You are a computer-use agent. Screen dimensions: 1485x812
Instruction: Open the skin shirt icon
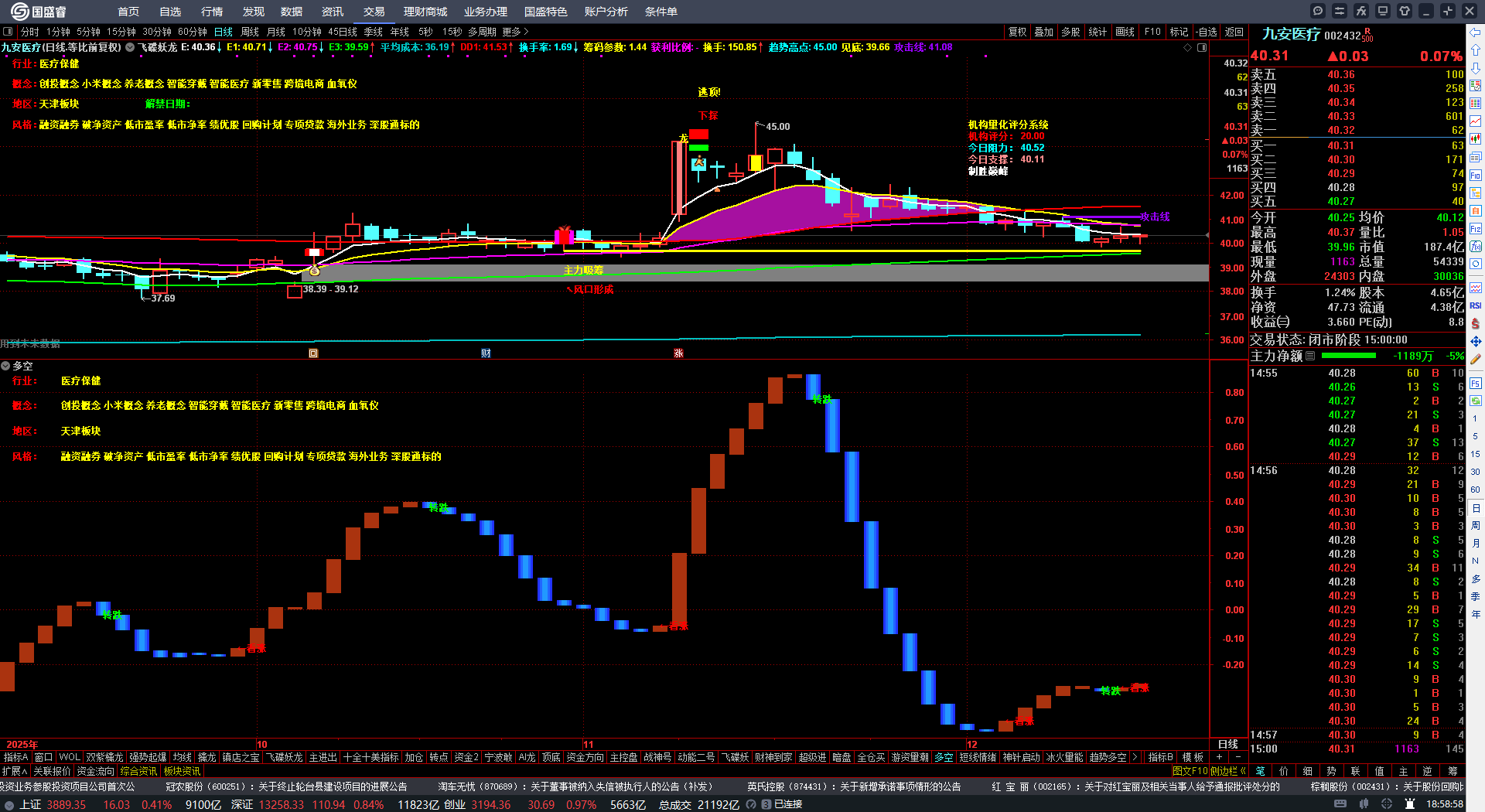(1405, 11)
